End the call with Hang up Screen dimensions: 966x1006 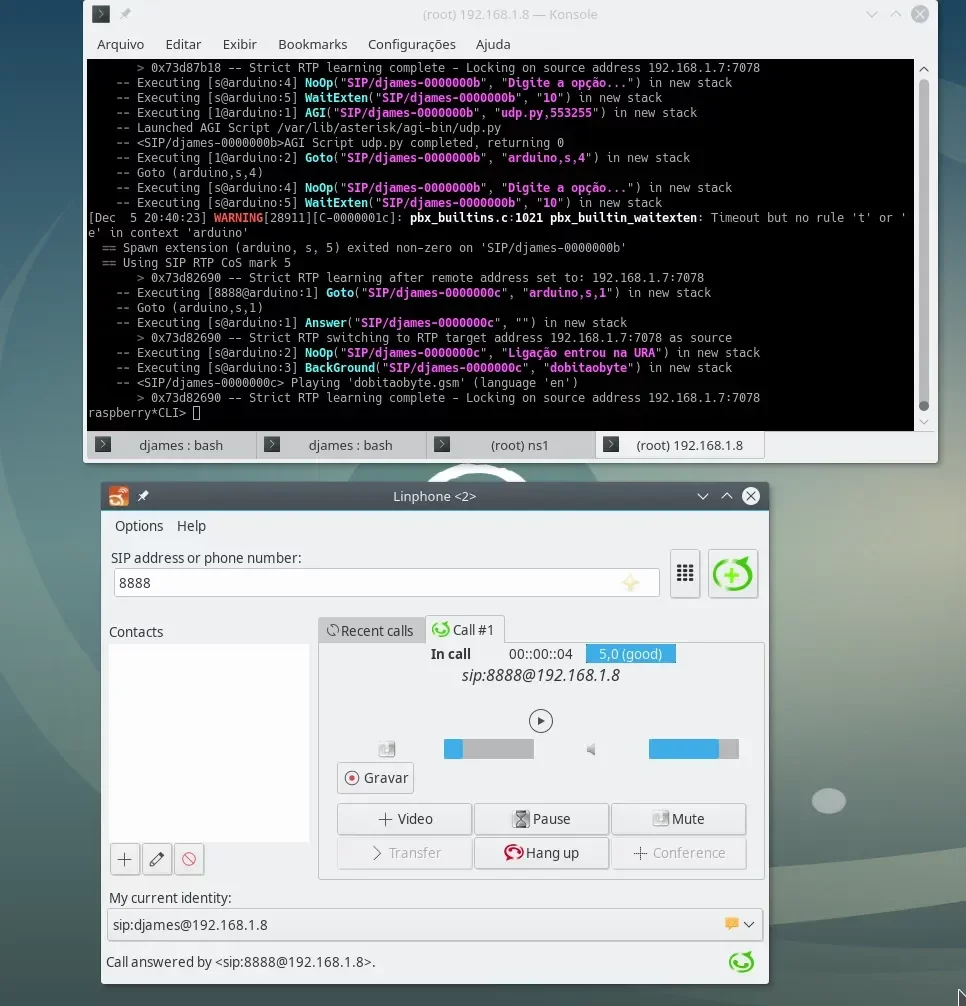click(541, 853)
